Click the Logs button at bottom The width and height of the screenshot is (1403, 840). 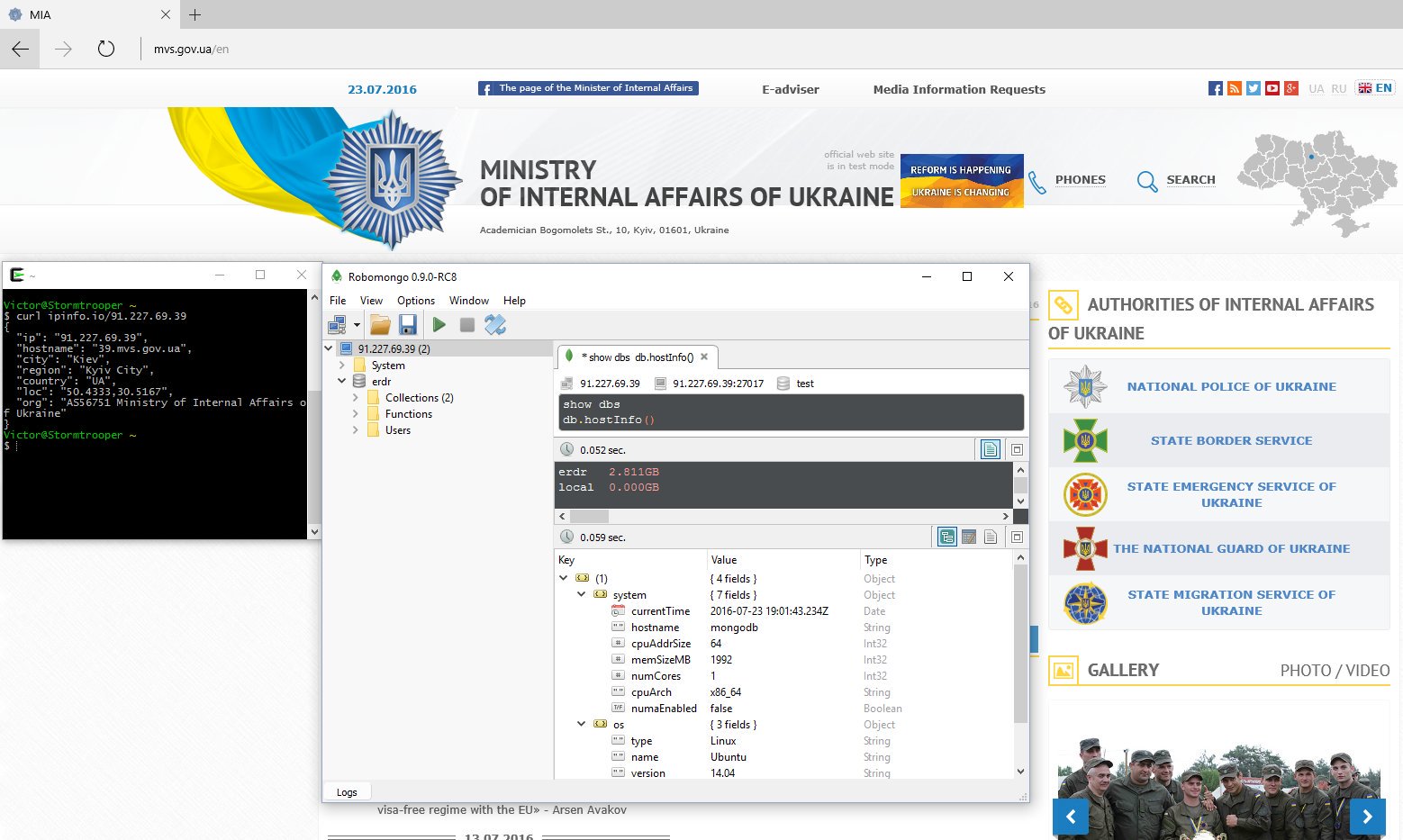click(x=347, y=792)
